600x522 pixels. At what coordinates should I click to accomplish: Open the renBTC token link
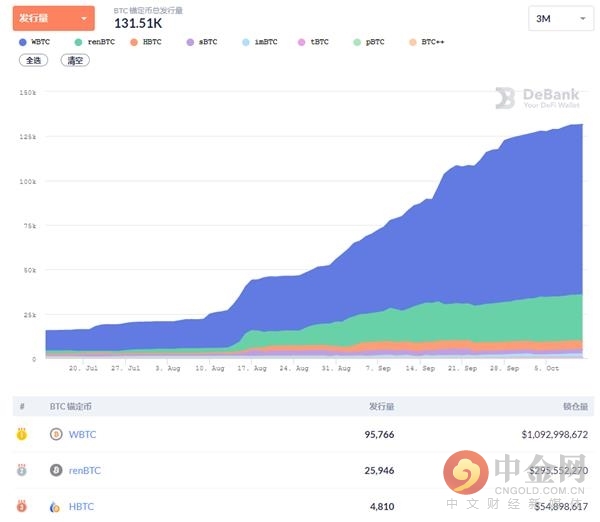85,470
